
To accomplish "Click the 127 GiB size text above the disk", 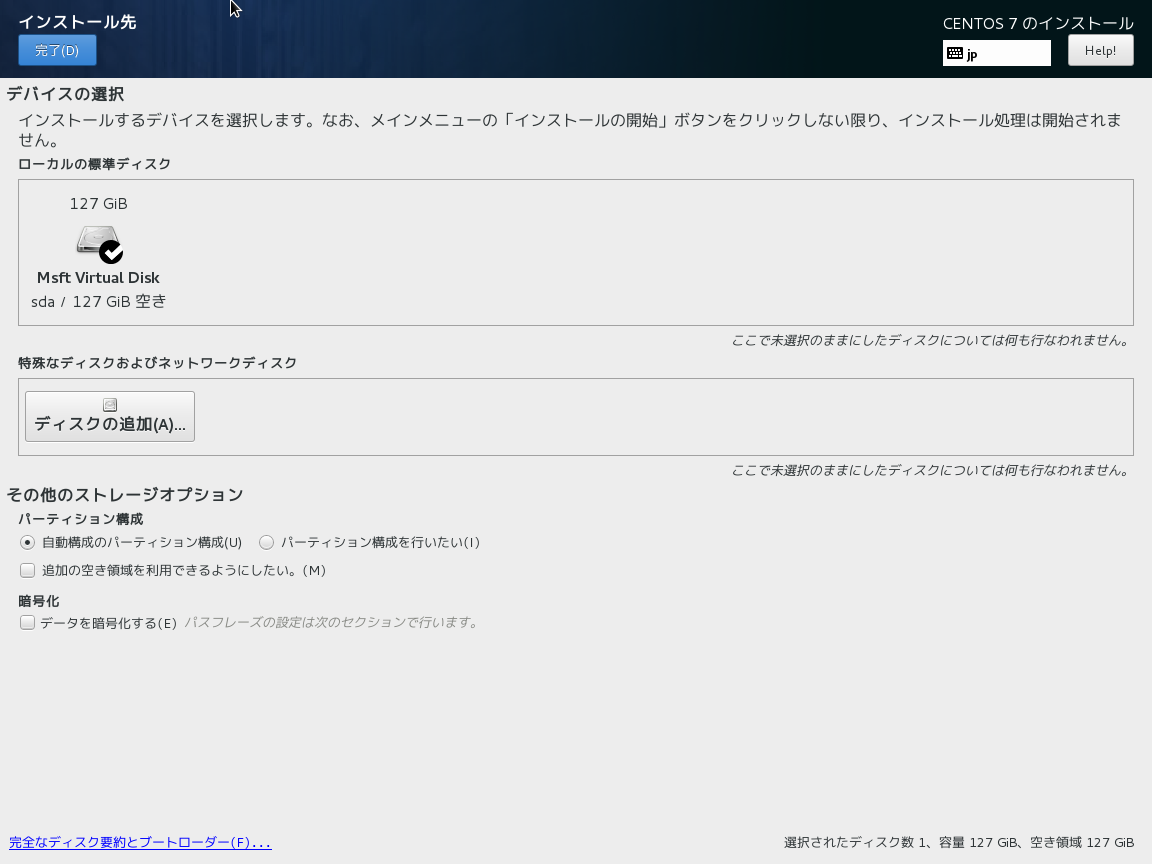I will 98,204.
